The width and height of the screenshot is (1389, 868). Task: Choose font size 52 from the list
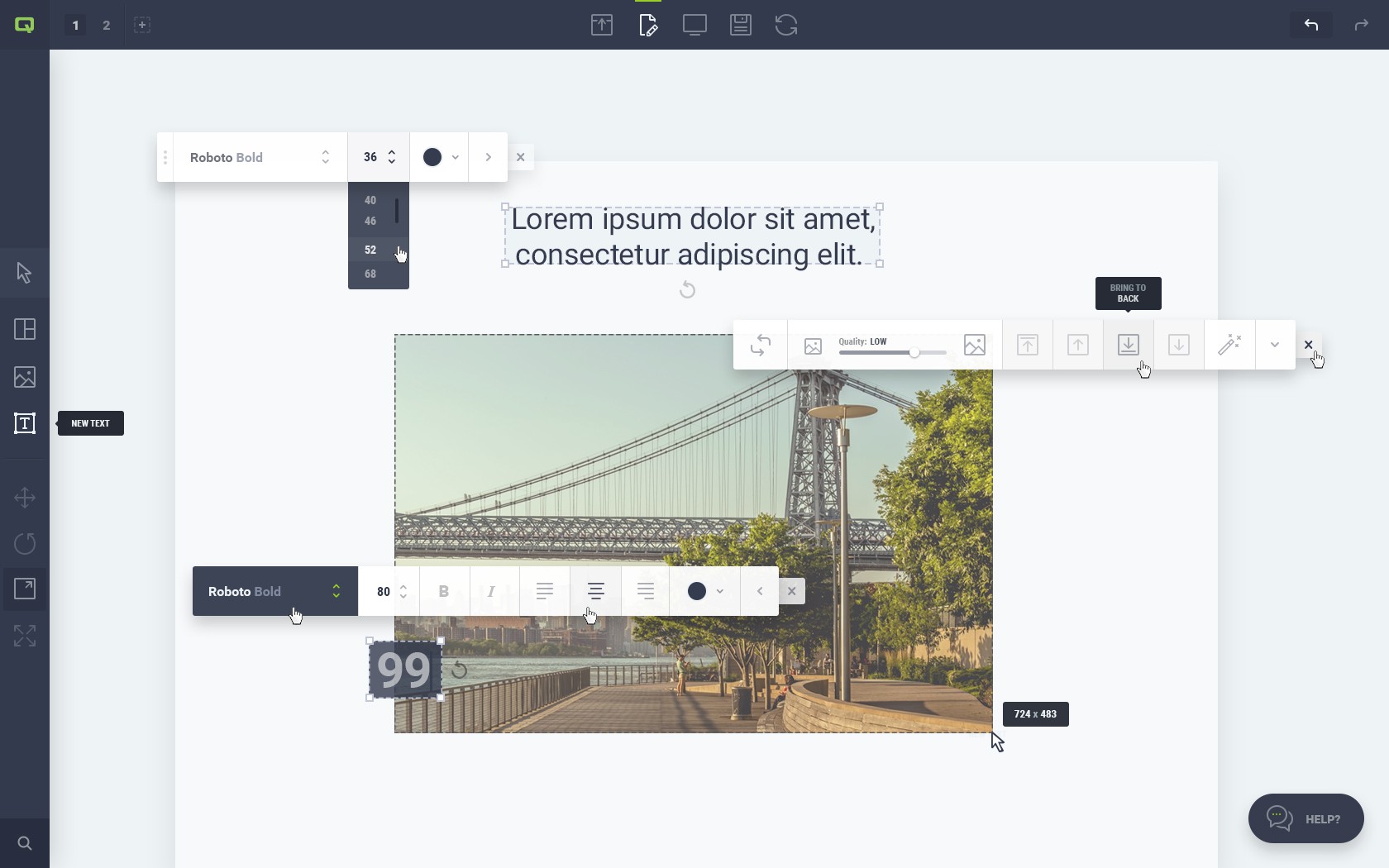pos(370,250)
